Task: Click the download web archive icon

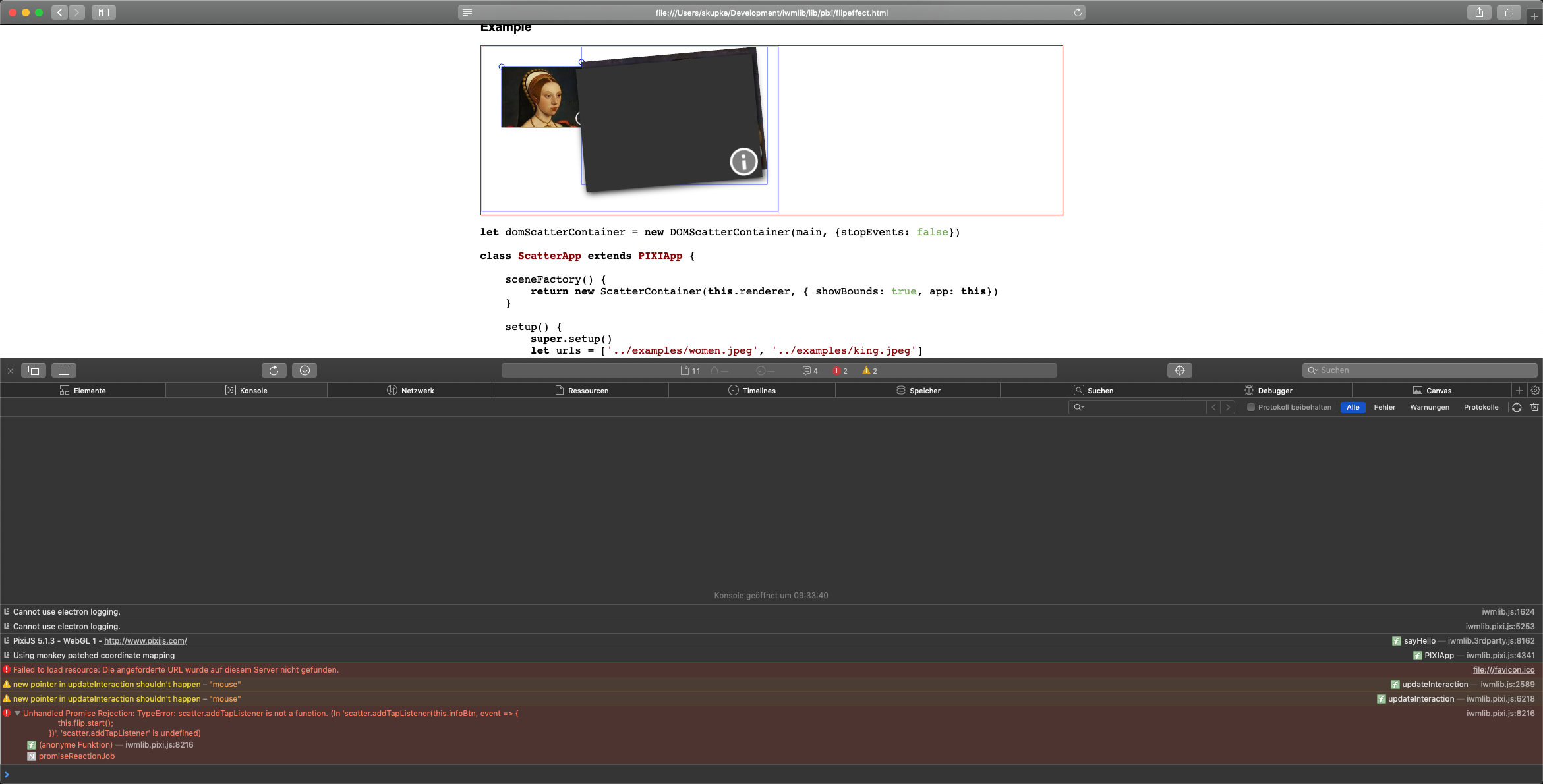Action: click(305, 370)
